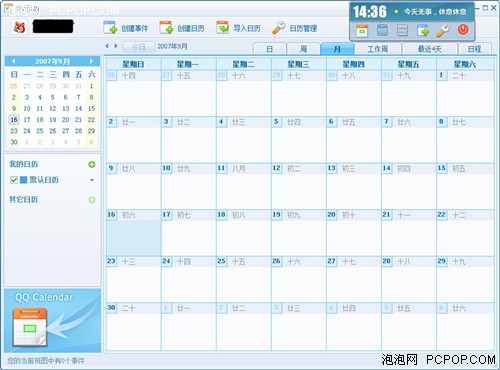This screenshot has height=370, width=500.
Task: Click the red power icon in the clock widget
Action: pos(463,30)
